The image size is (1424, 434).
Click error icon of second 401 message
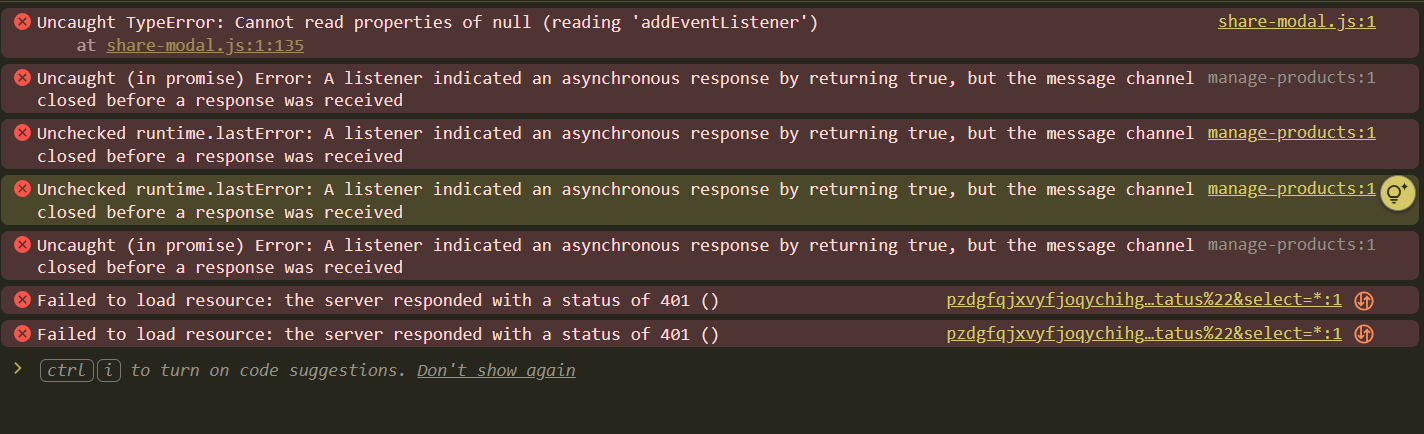point(23,334)
